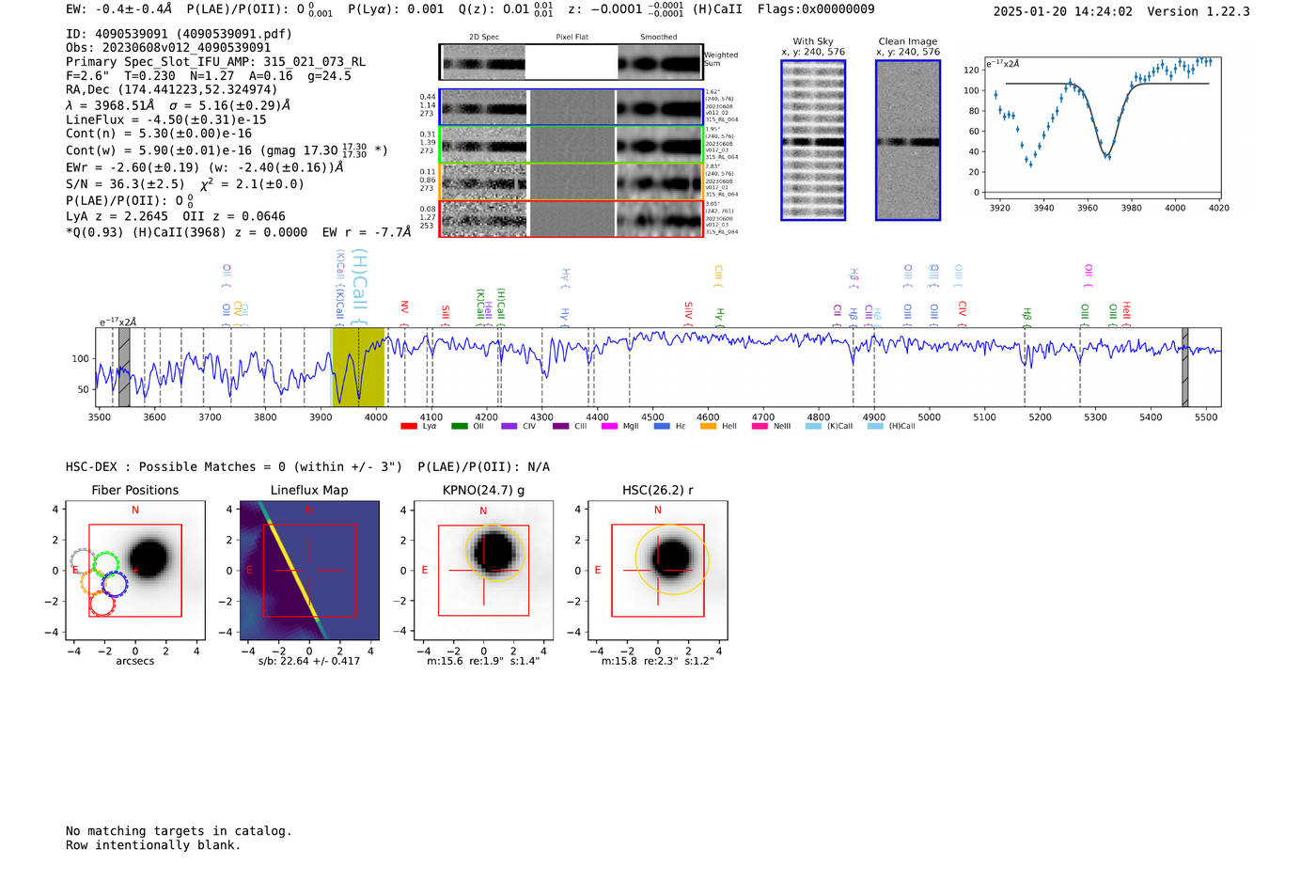
Task: Click the CIV legend color swatch
Action: click(x=509, y=426)
